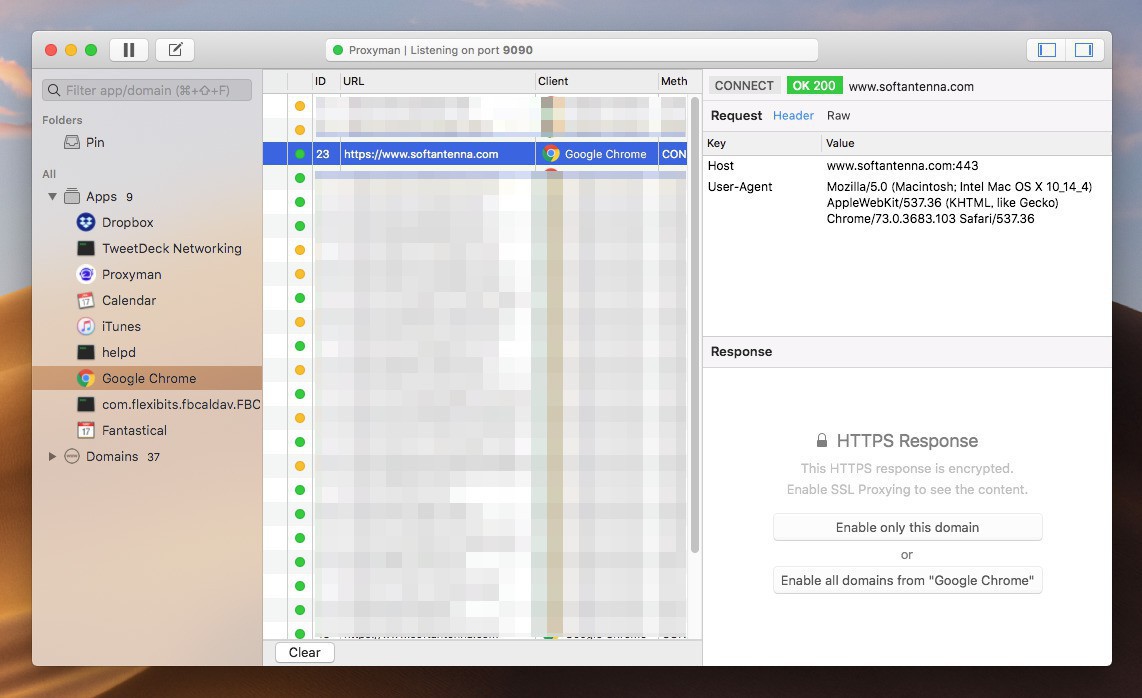Click the Proxyman app icon in sidebar

(86, 274)
